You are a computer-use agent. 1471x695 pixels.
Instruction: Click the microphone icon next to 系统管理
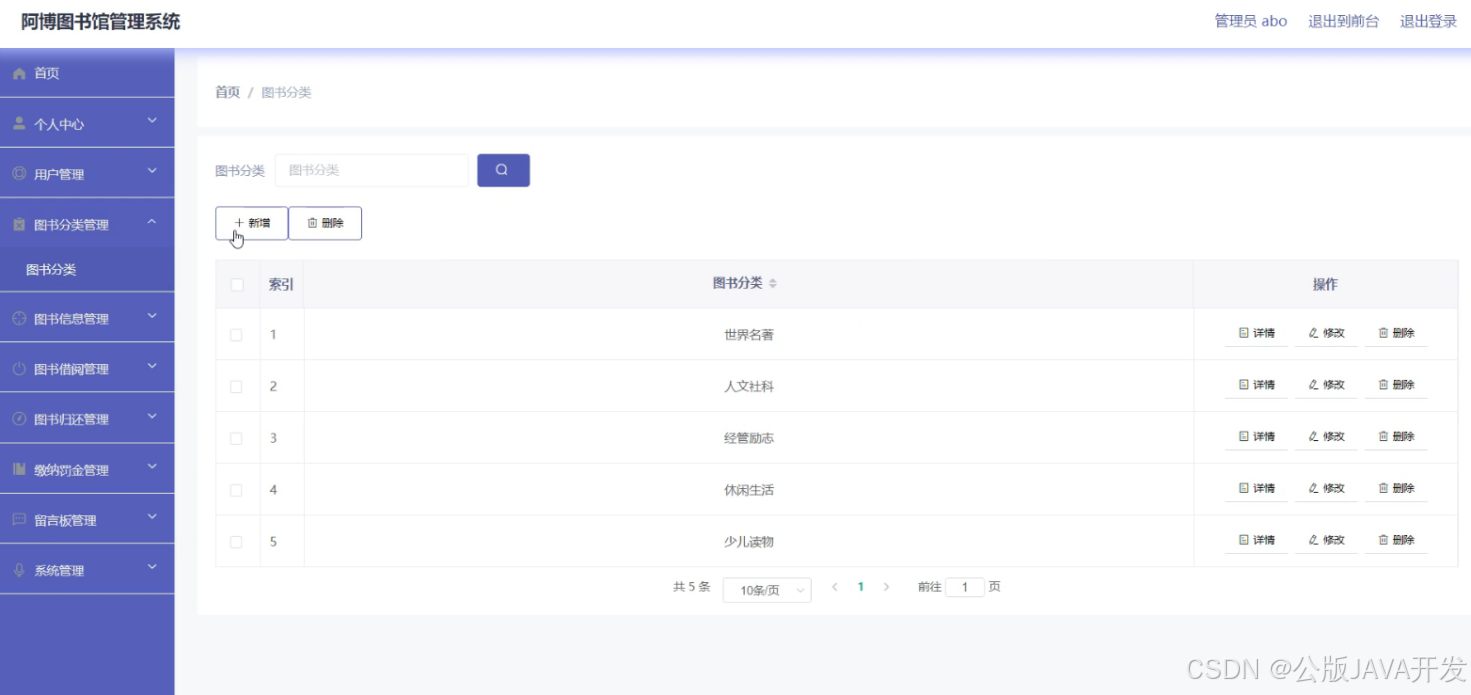pos(19,570)
